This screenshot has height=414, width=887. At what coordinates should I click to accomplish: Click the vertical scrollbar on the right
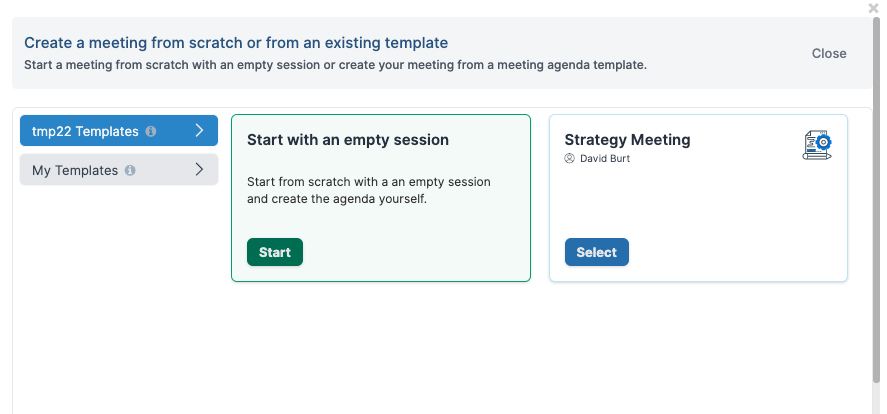click(876, 199)
